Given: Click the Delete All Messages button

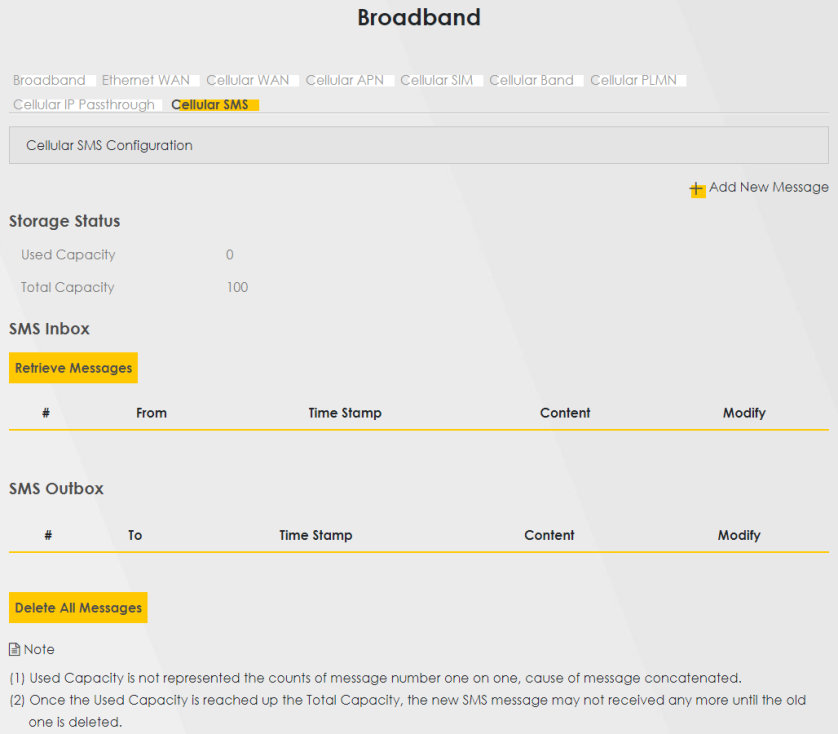Looking at the screenshot, I should tap(78, 608).
